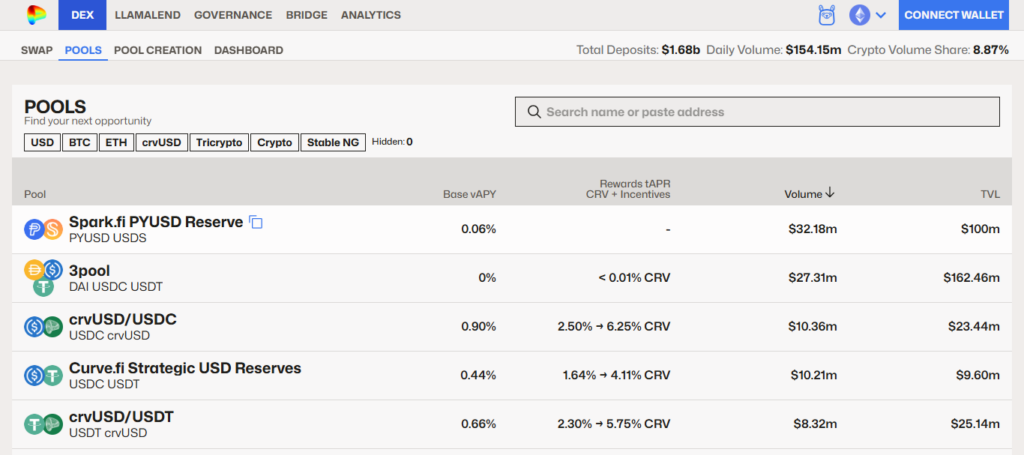This screenshot has height=455, width=1024.
Task: Go to the DASHBOARD tab
Action: pyautogui.click(x=249, y=50)
